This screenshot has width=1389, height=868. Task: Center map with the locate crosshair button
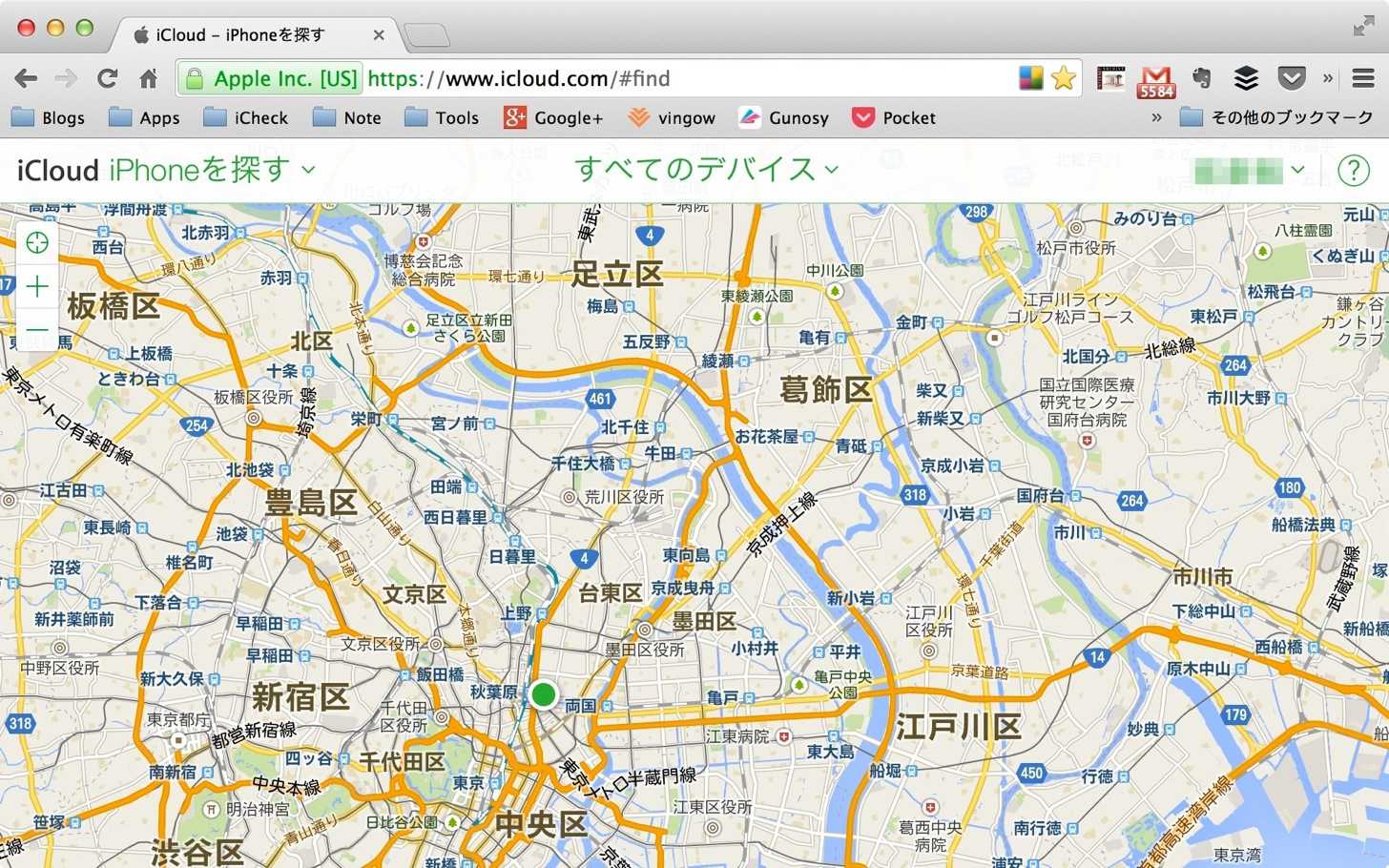pos(37,243)
